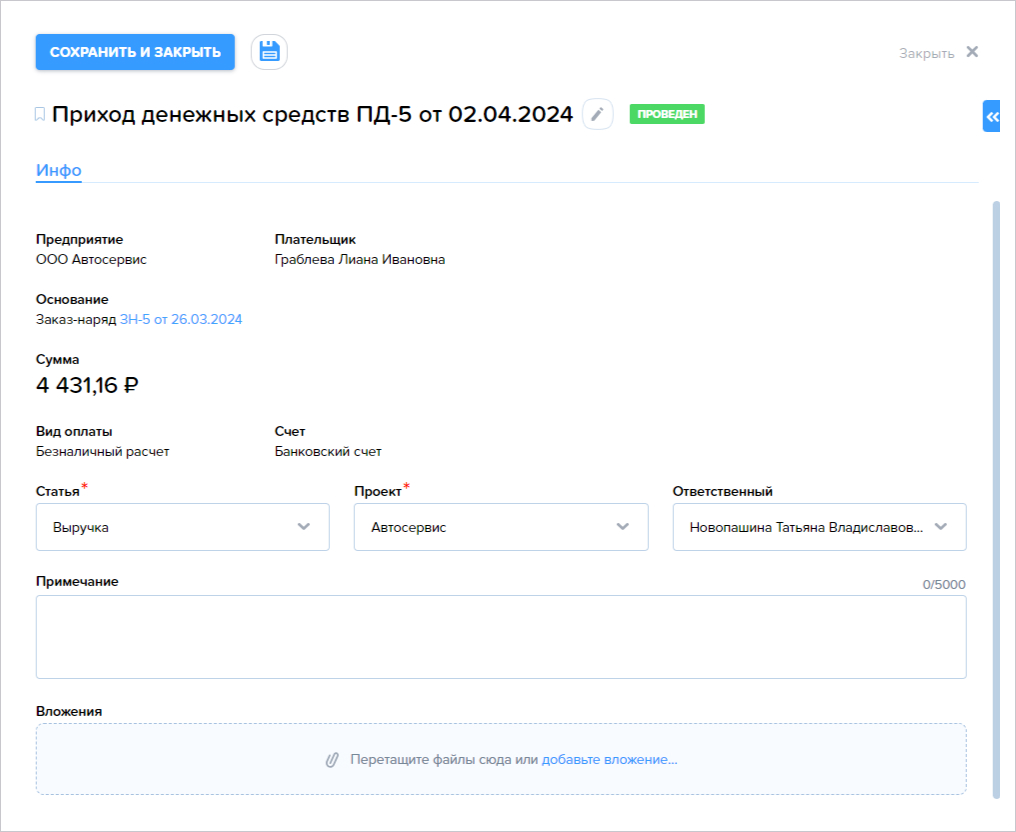Expand side panel with double-chevron button

992,117
